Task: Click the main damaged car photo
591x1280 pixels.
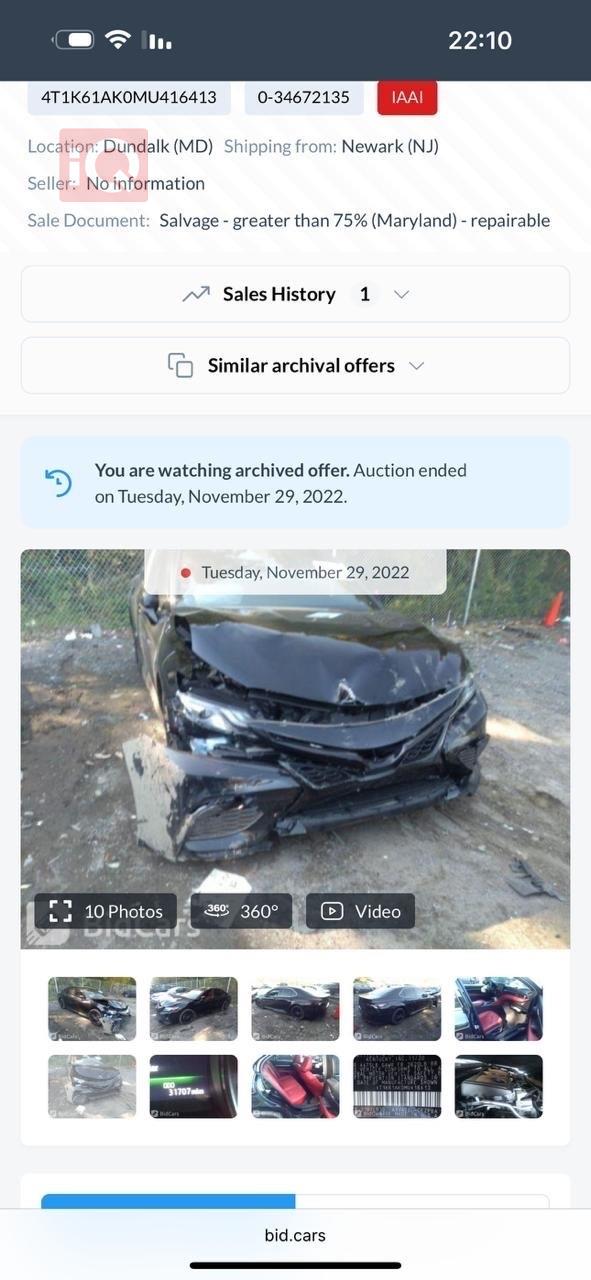Action: point(295,748)
